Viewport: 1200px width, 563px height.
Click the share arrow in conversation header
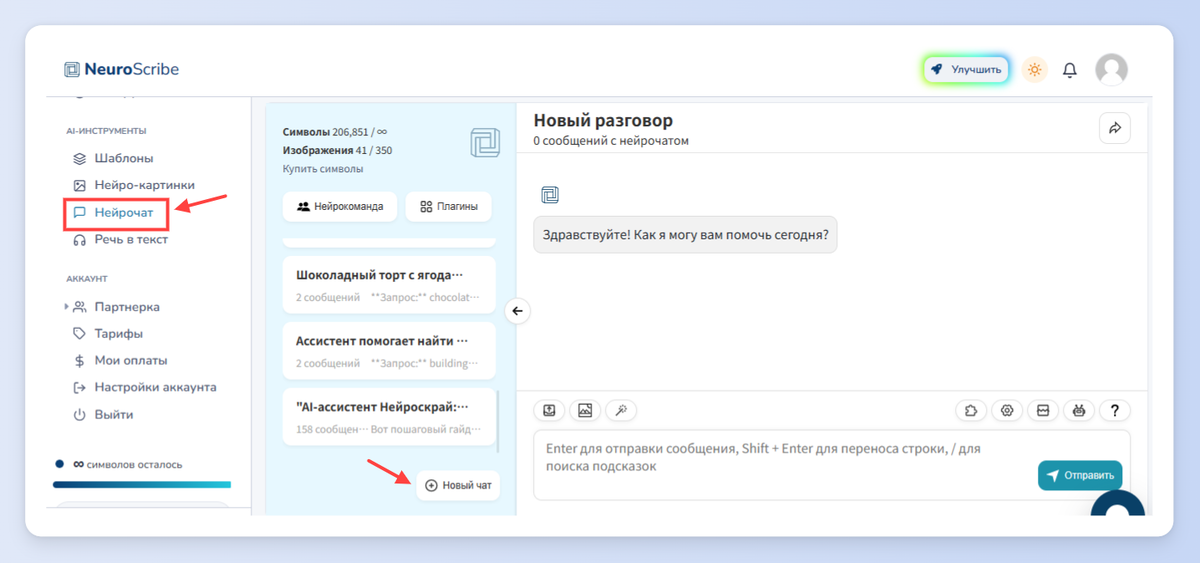1115,128
